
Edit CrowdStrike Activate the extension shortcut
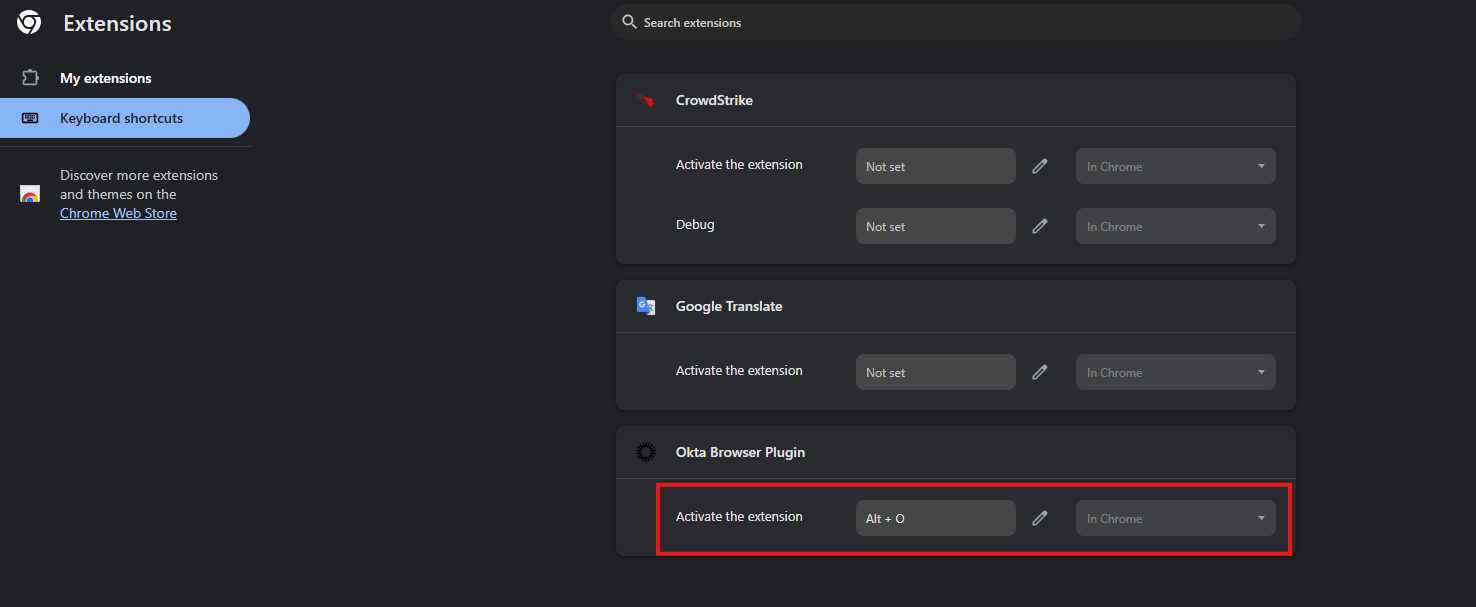click(1040, 166)
